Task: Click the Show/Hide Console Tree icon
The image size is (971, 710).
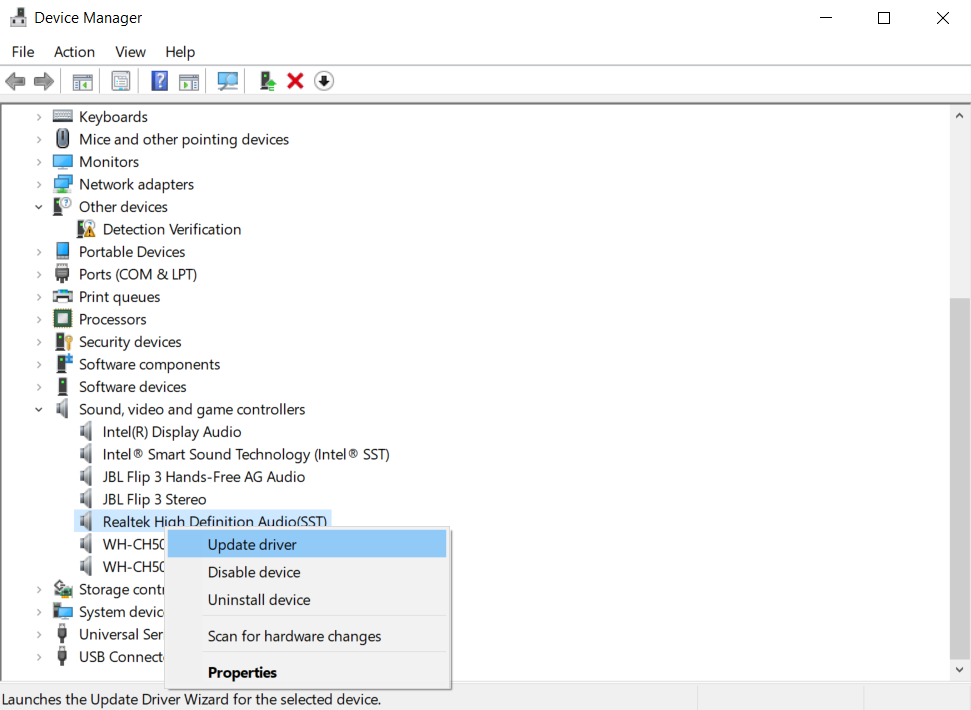Action: coord(82,81)
